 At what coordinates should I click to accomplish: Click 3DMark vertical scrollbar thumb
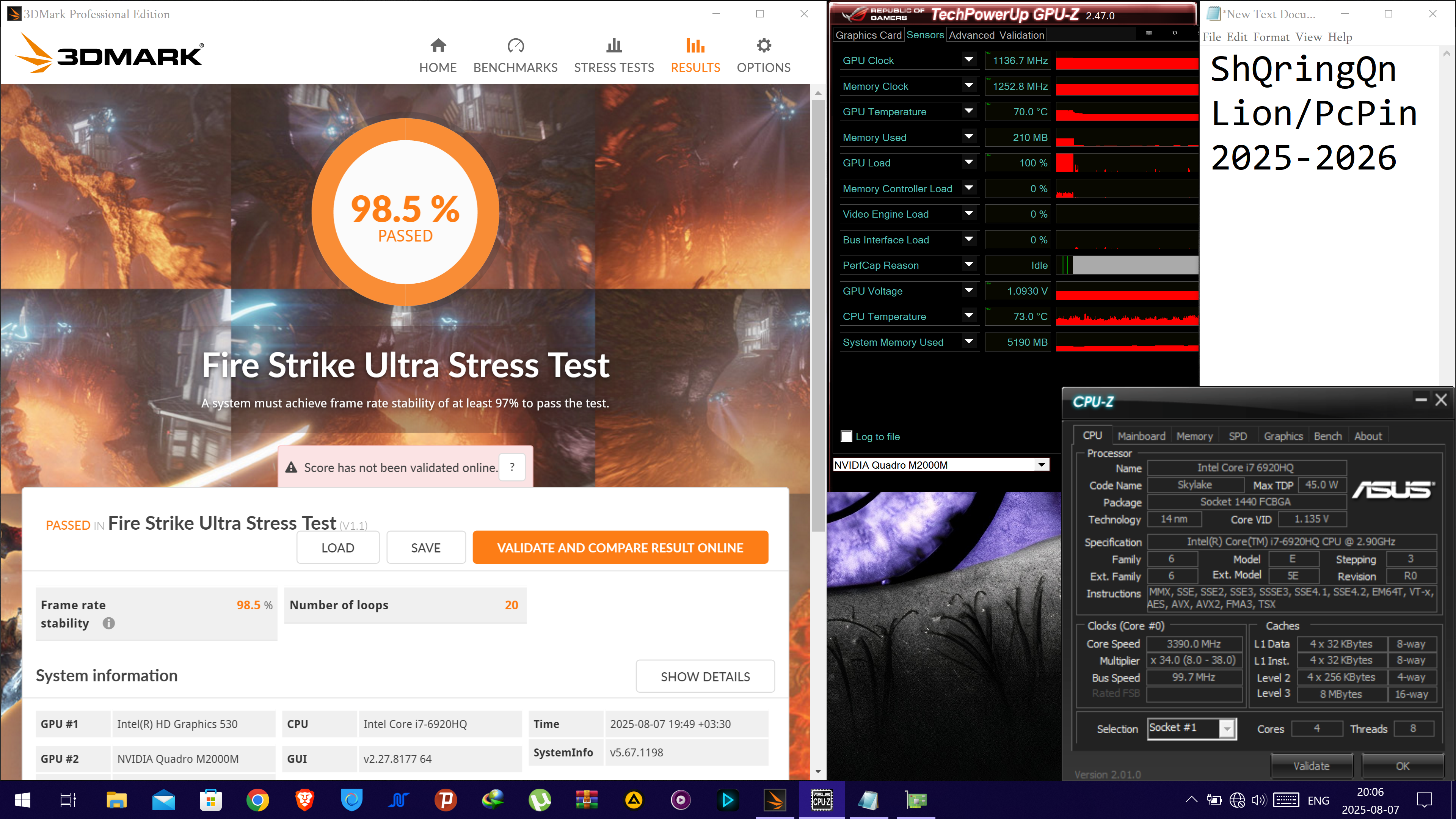(x=818, y=315)
